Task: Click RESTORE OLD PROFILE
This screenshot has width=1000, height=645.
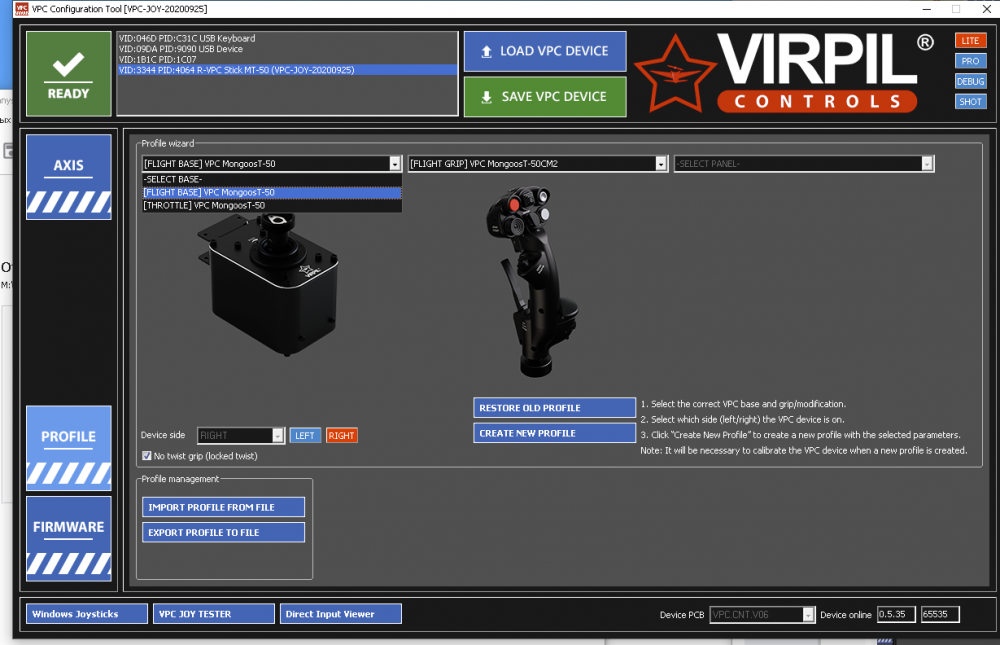Action: click(x=554, y=408)
